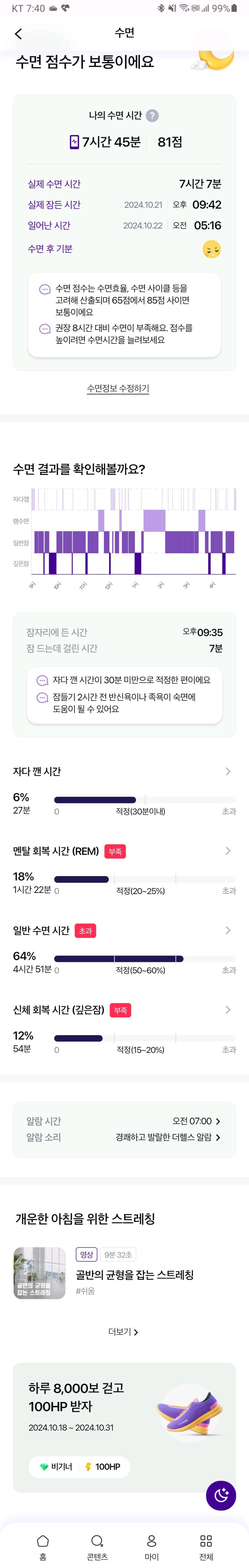
Task: Open the 골반의 균형을 잡는 스트레칭 video thumbnail
Action: point(39,1273)
